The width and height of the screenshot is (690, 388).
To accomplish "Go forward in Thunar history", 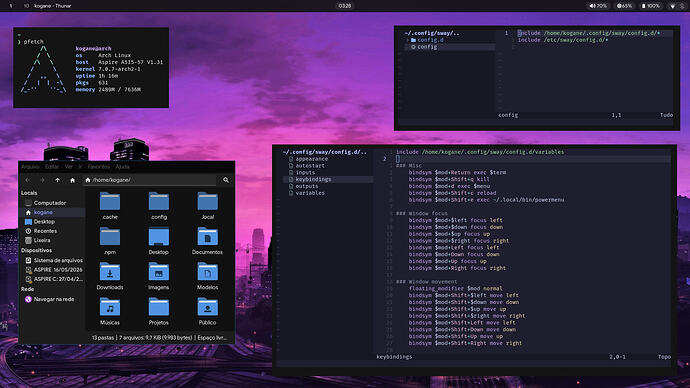I will 43,180.
